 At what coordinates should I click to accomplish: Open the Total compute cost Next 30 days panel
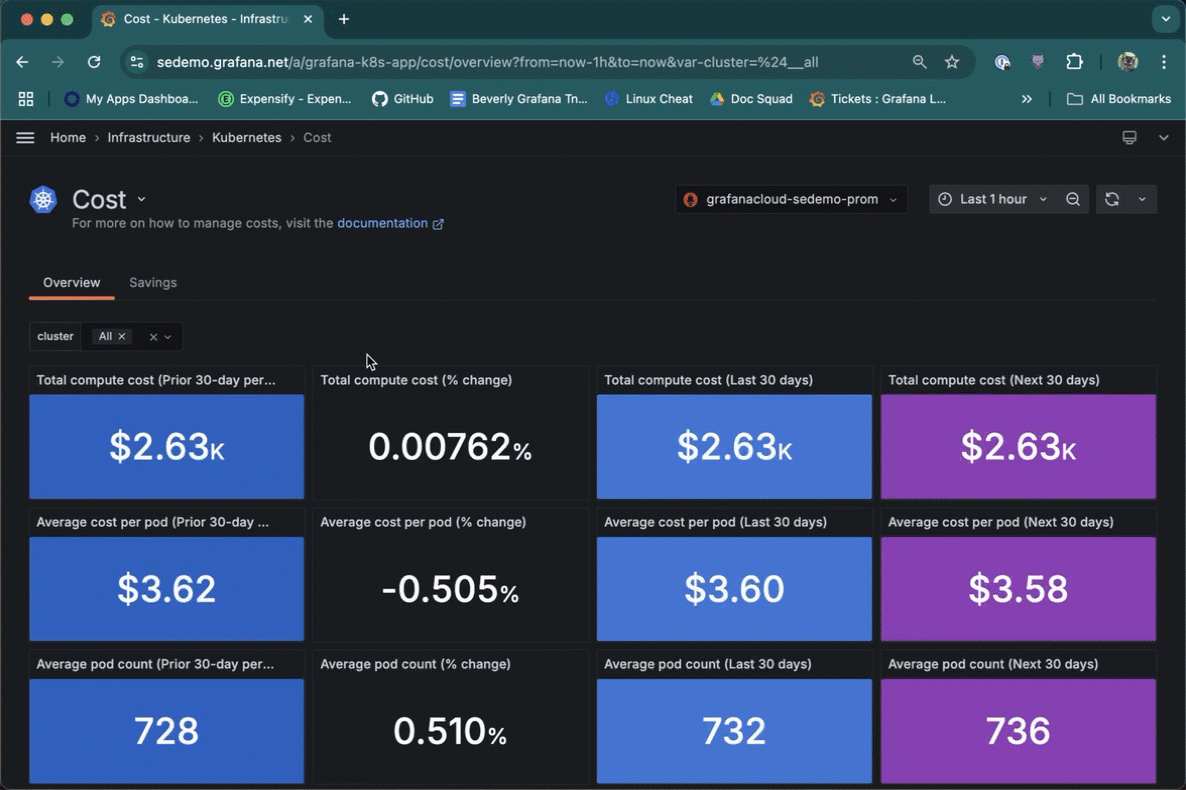click(x=1018, y=446)
